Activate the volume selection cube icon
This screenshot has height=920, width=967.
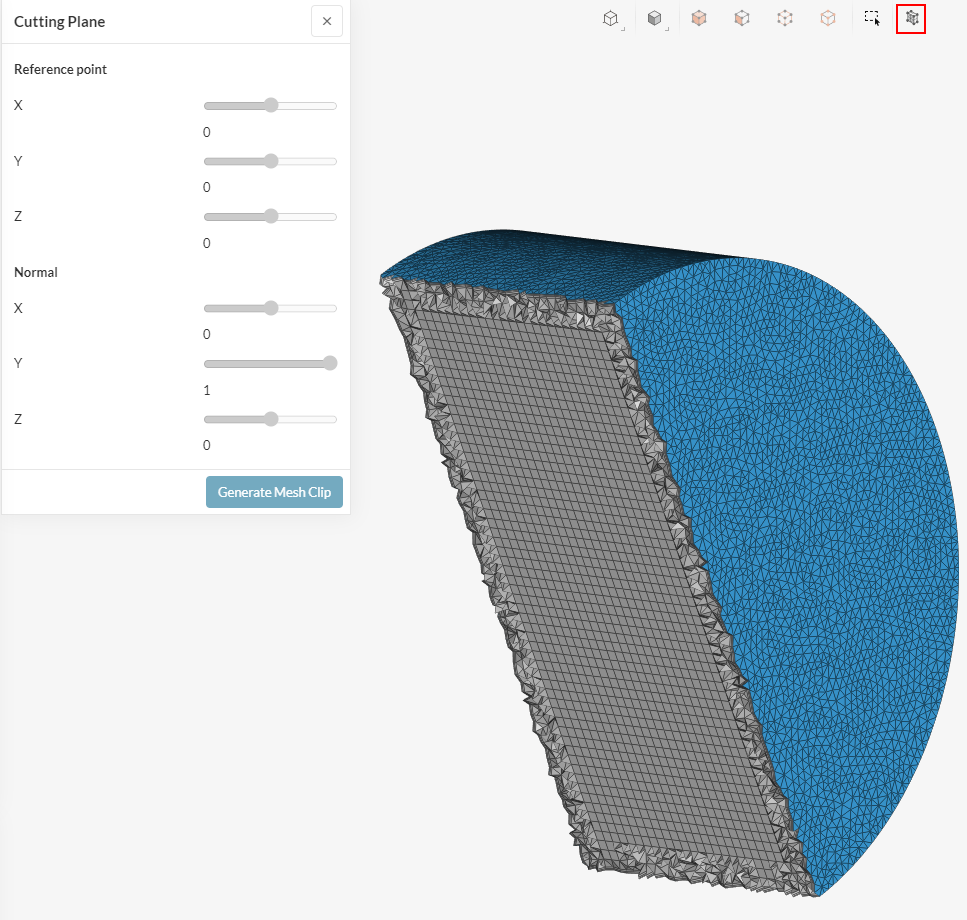699,18
